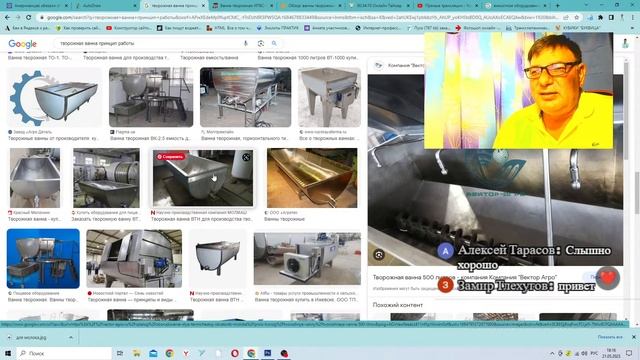This screenshot has height=360, width=640.
Task: Open File Explorer from the taskbar
Action: (136, 353)
